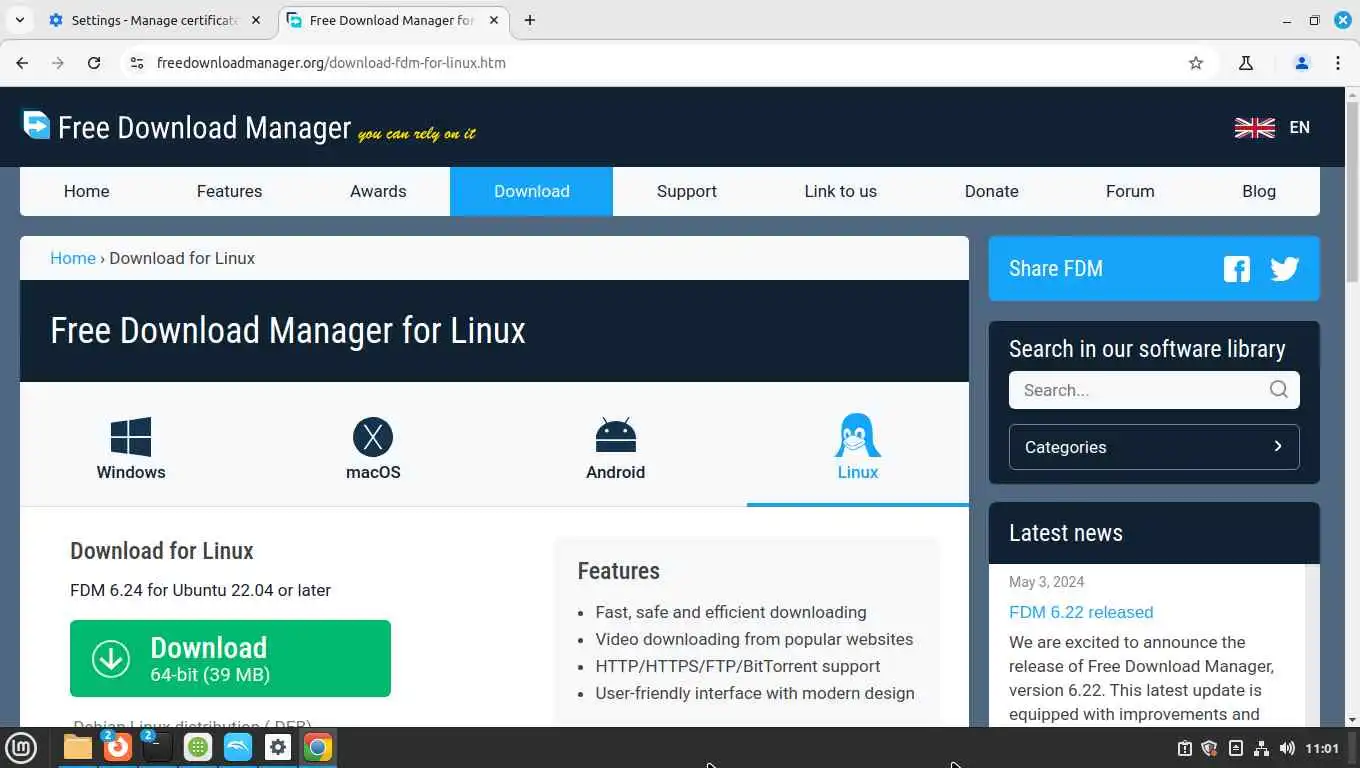
Task: Click the green Download 64-bit button
Action: coord(230,658)
